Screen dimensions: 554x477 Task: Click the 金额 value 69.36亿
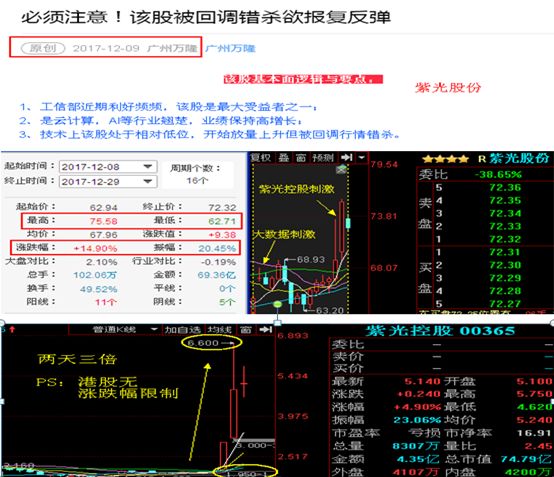217,275
